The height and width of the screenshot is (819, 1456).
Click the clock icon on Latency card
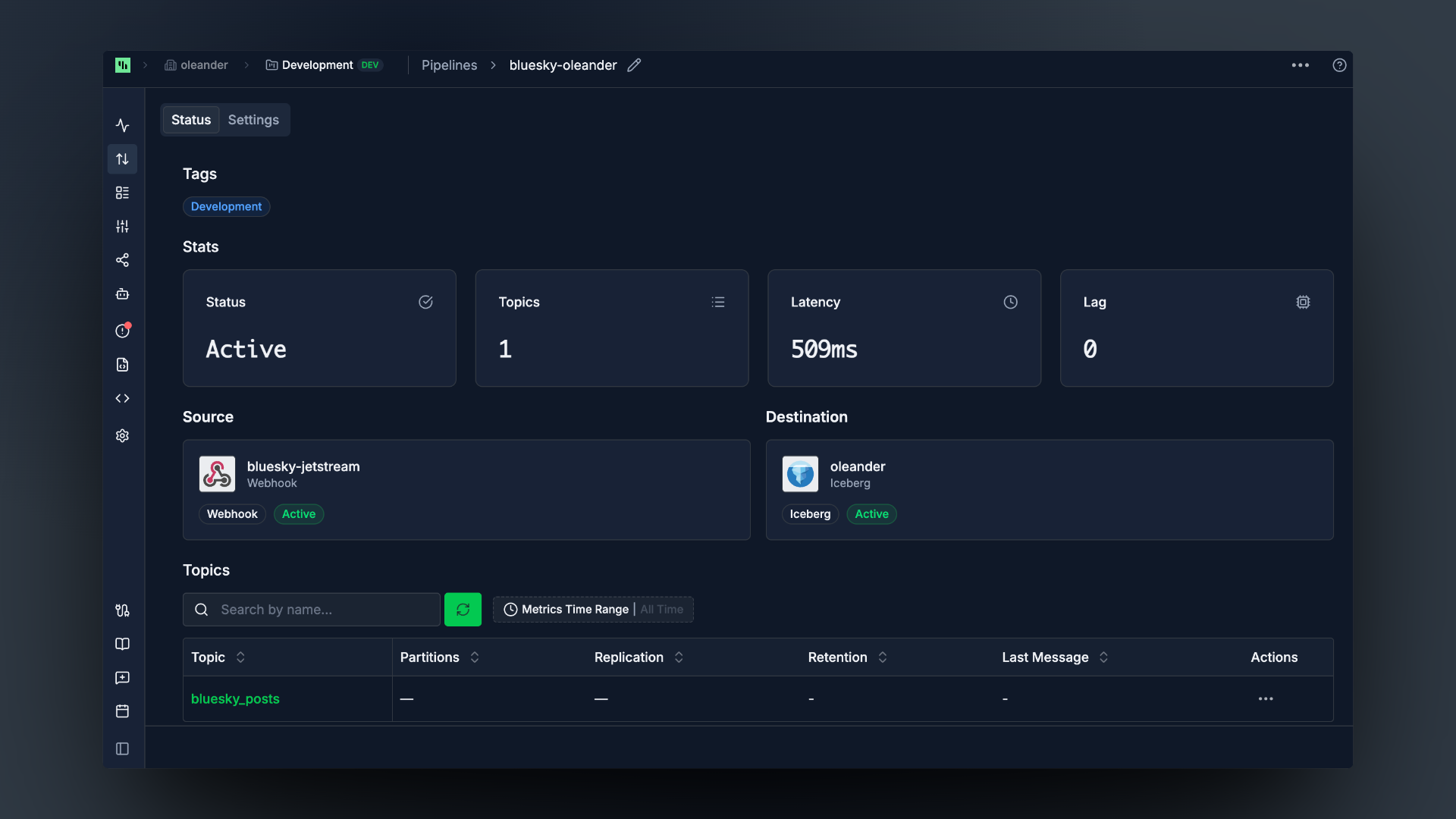click(x=1011, y=302)
